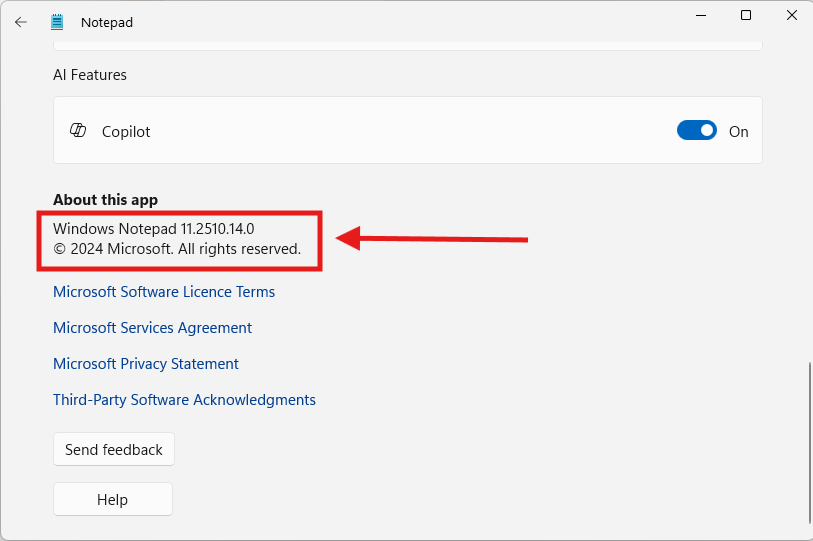813x541 pixels.
Task: Select the Windows Notepad 11.2510.14.0 version text
Action: (x=153, y=229)
